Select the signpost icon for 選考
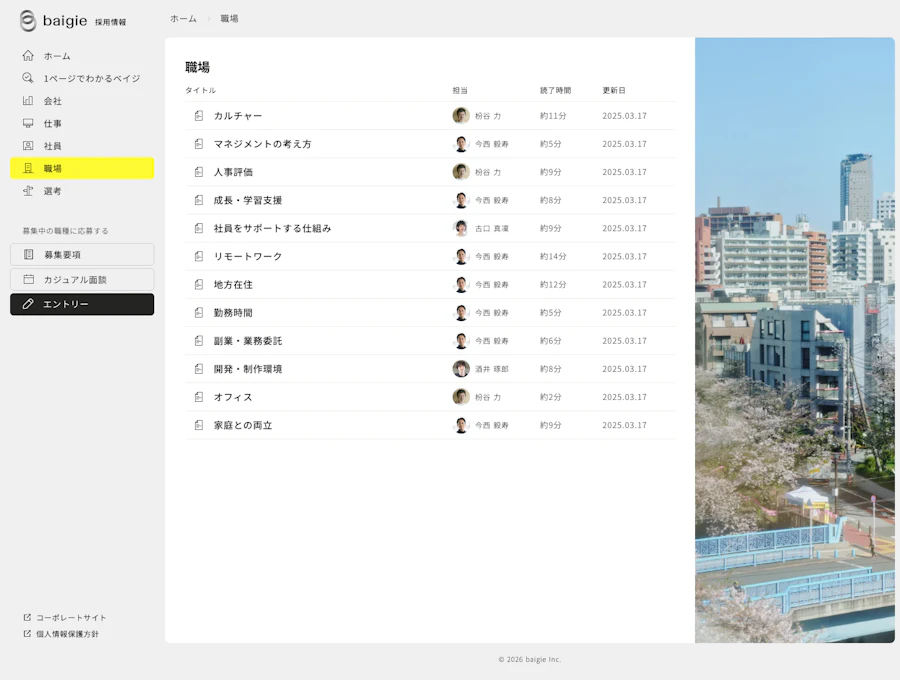 click(x=28, y=191)
